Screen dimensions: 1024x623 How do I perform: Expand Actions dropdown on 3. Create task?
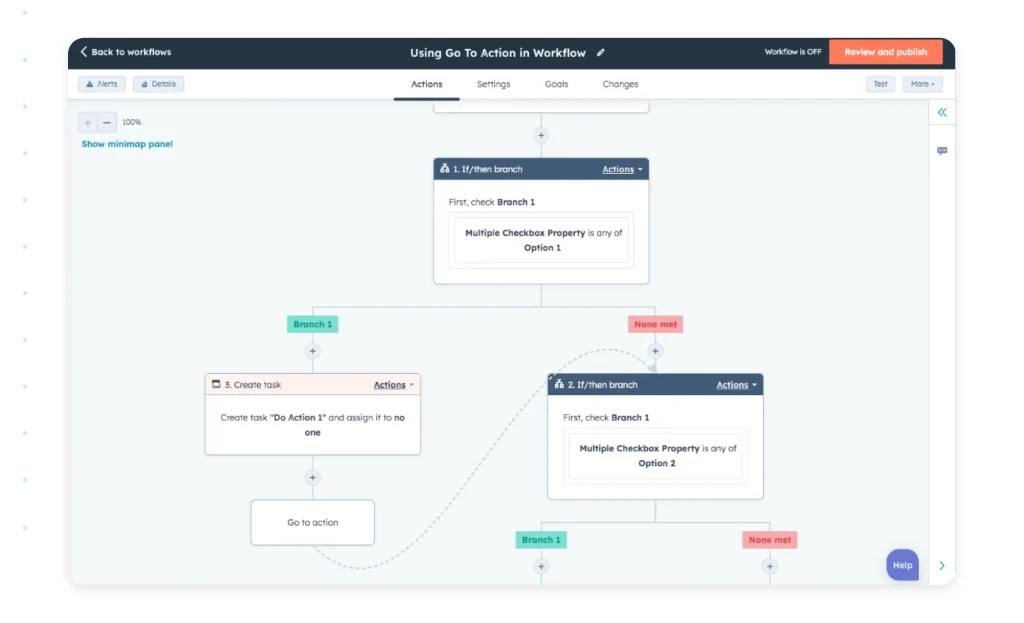[x=394, y=385]
